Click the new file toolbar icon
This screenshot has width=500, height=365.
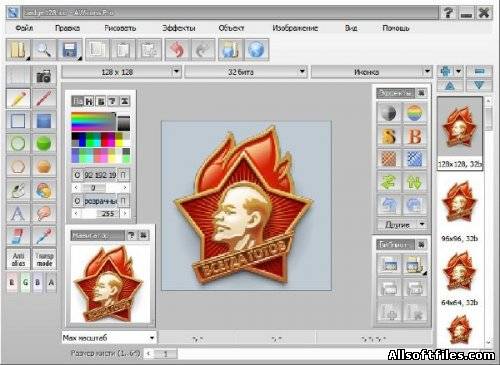(x=18, y=50)
